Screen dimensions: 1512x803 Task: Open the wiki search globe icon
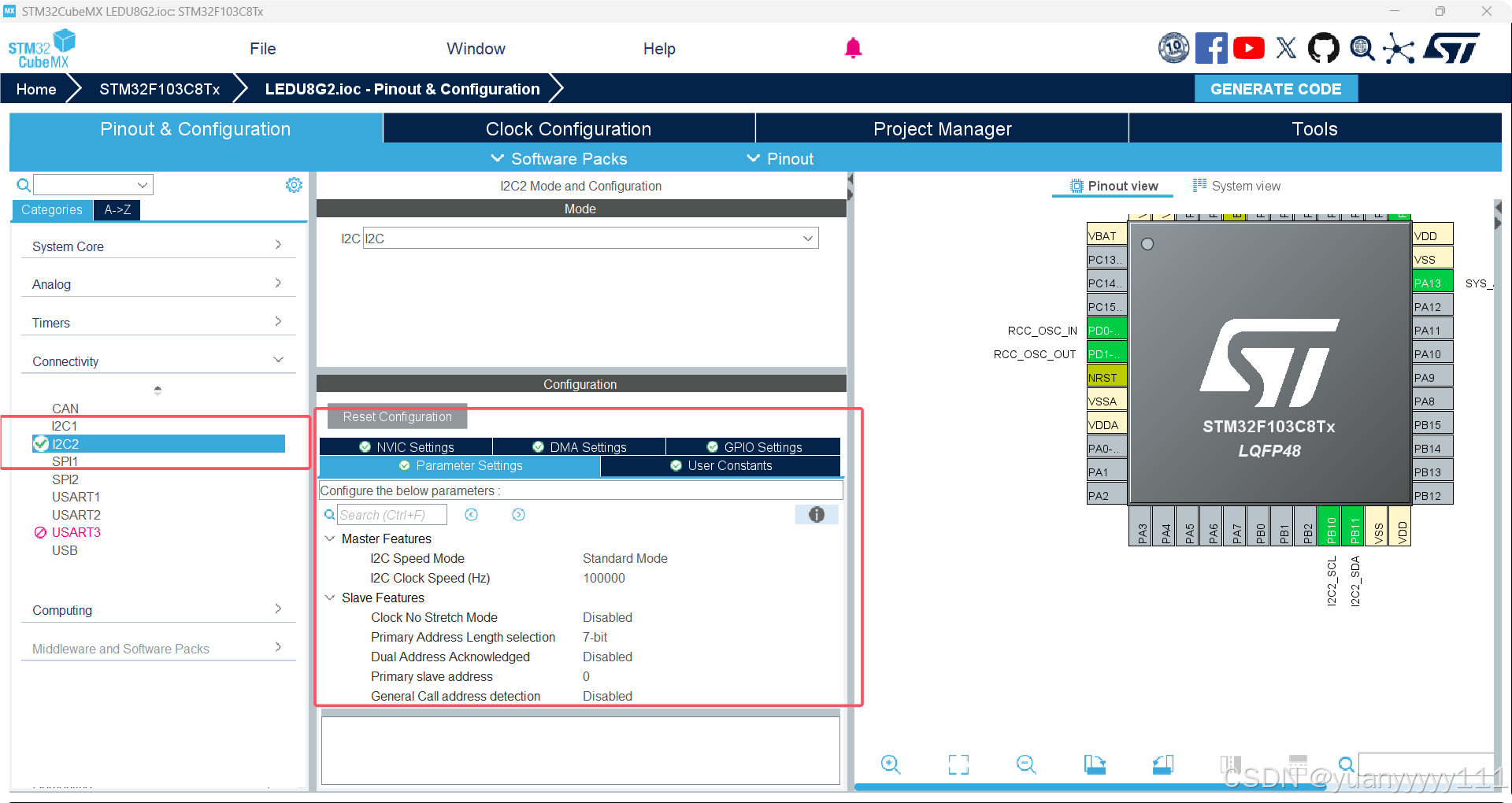(1362, 49)
